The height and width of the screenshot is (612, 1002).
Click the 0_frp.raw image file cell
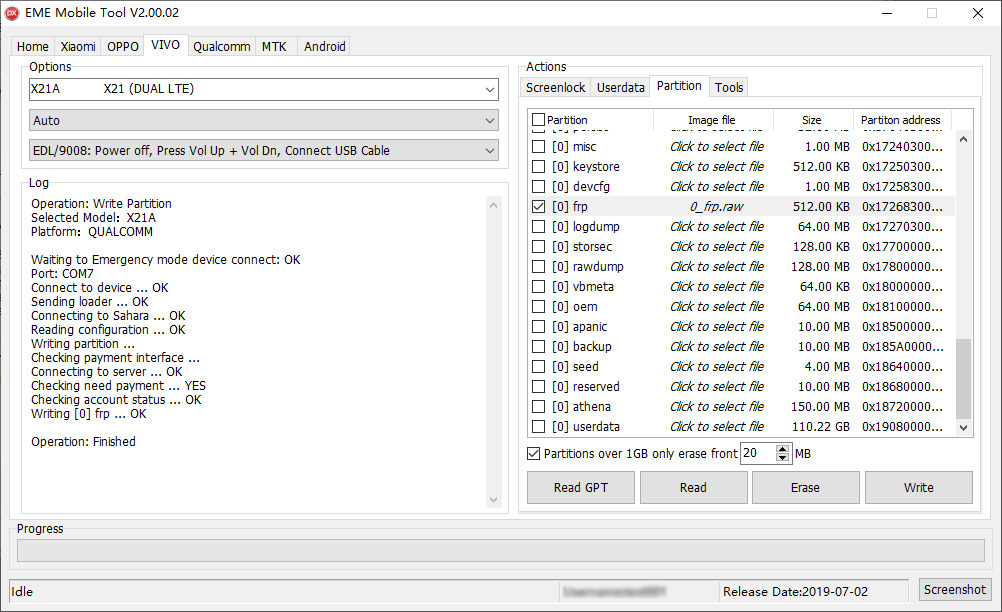(716, 207)
